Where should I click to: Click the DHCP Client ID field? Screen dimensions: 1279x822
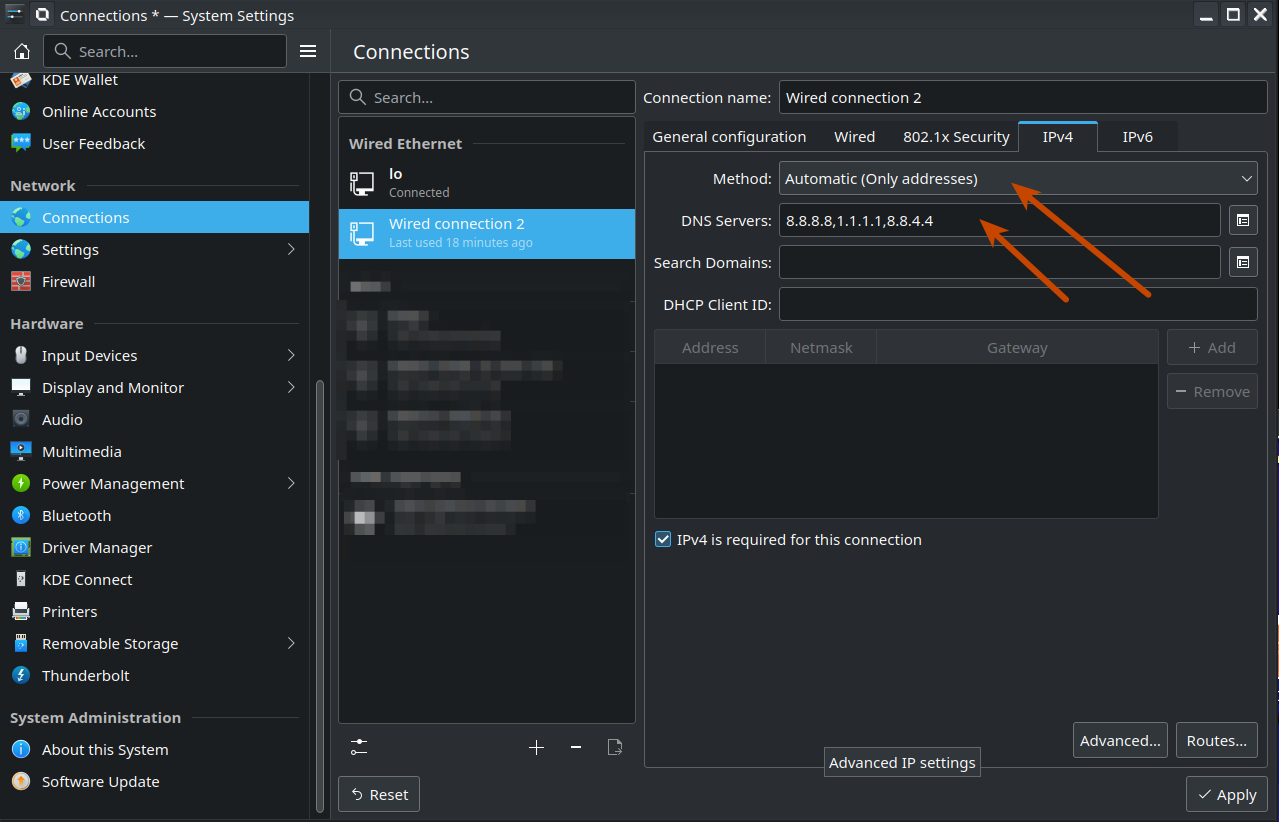click(1018, 305)
